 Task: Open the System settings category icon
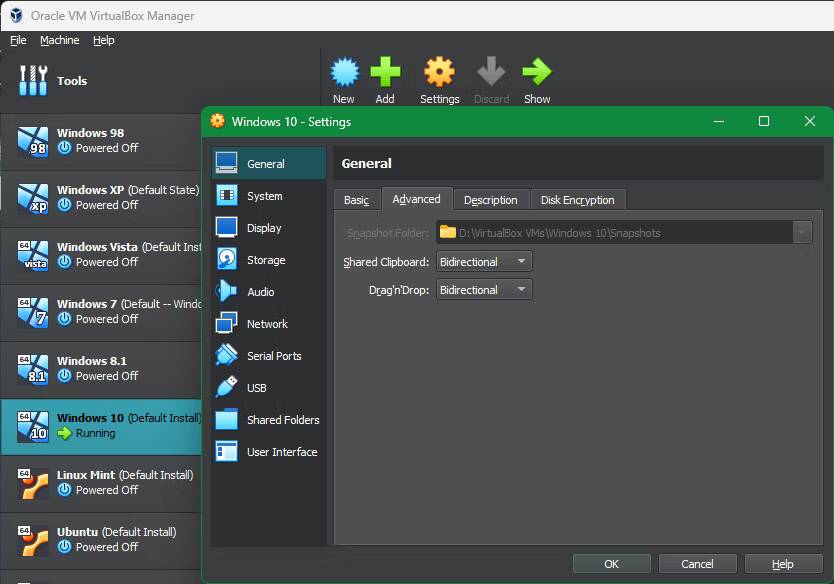(227, 195)
